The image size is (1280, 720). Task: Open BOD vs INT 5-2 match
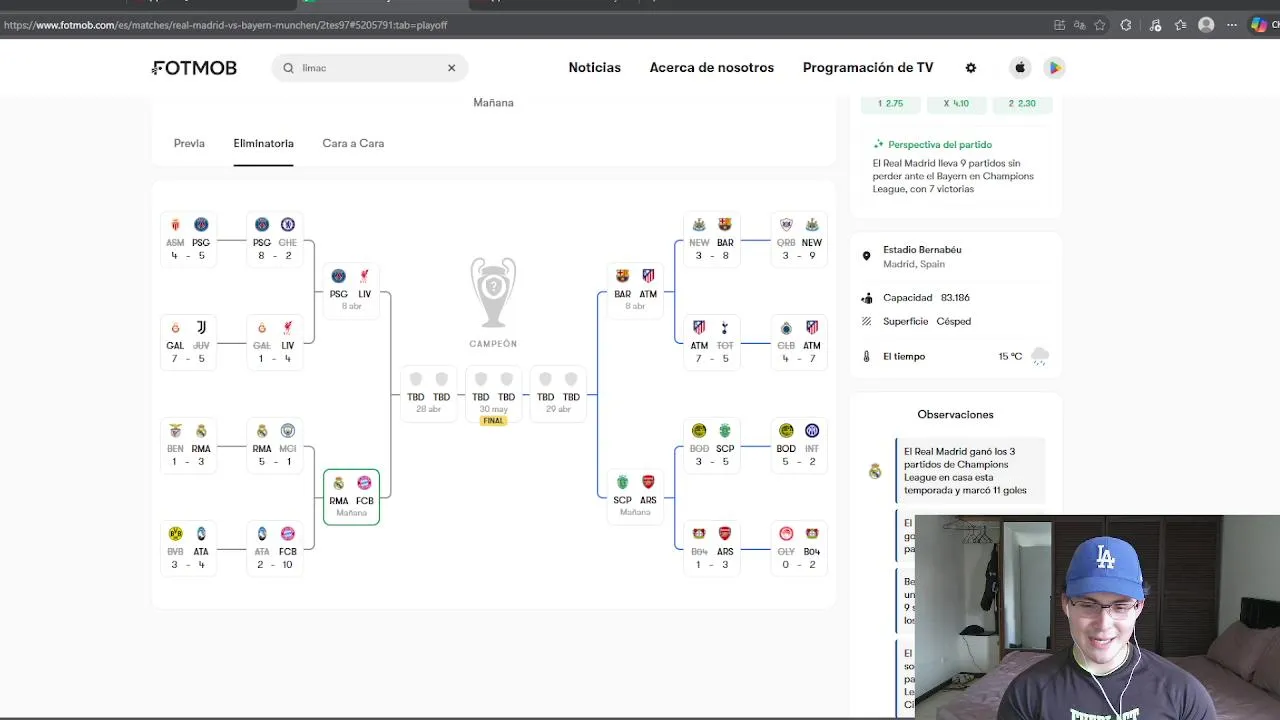798,446
